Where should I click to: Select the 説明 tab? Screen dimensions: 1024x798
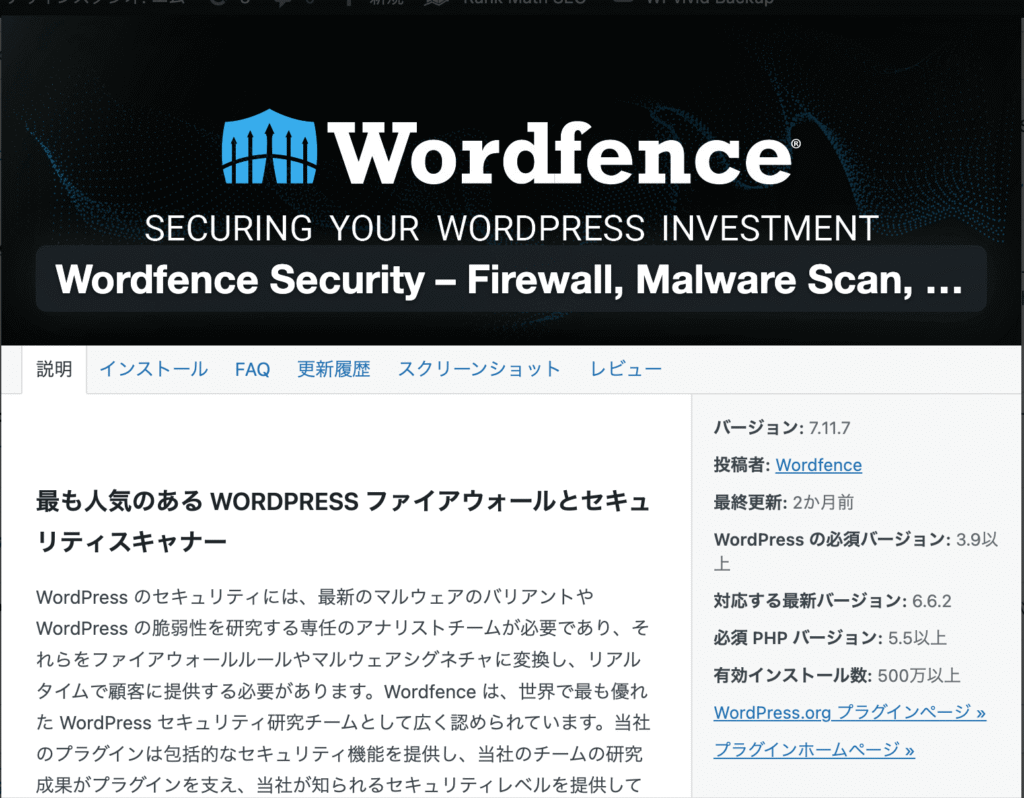pyautogui.click(x=54, y=370)
